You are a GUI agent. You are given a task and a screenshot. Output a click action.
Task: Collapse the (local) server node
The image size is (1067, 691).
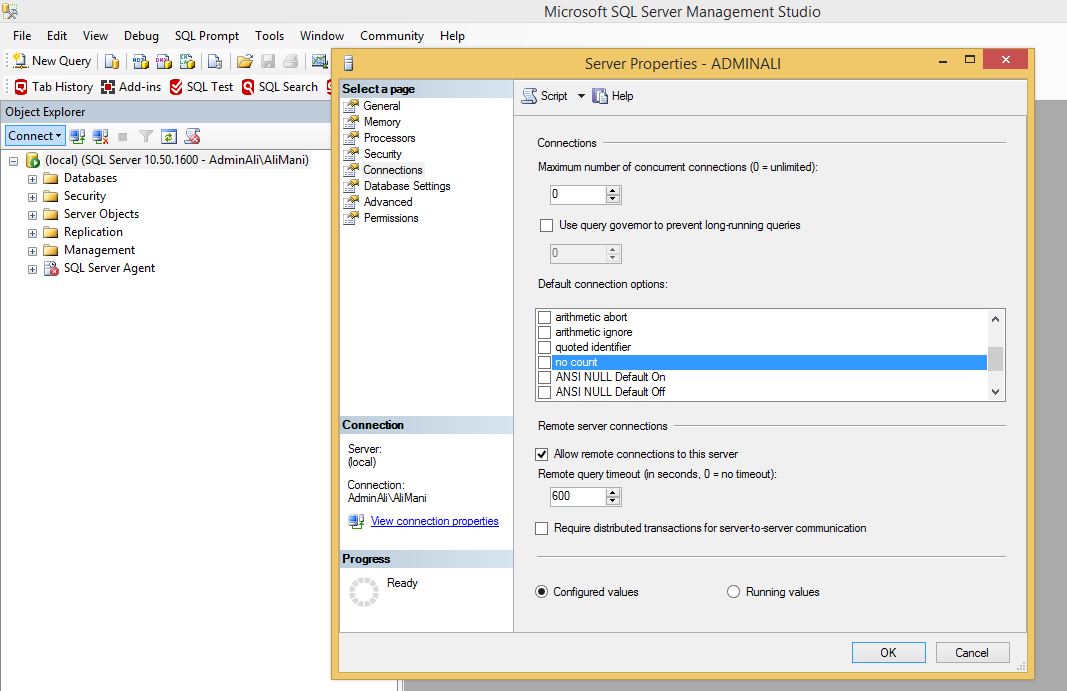[14, 161]
